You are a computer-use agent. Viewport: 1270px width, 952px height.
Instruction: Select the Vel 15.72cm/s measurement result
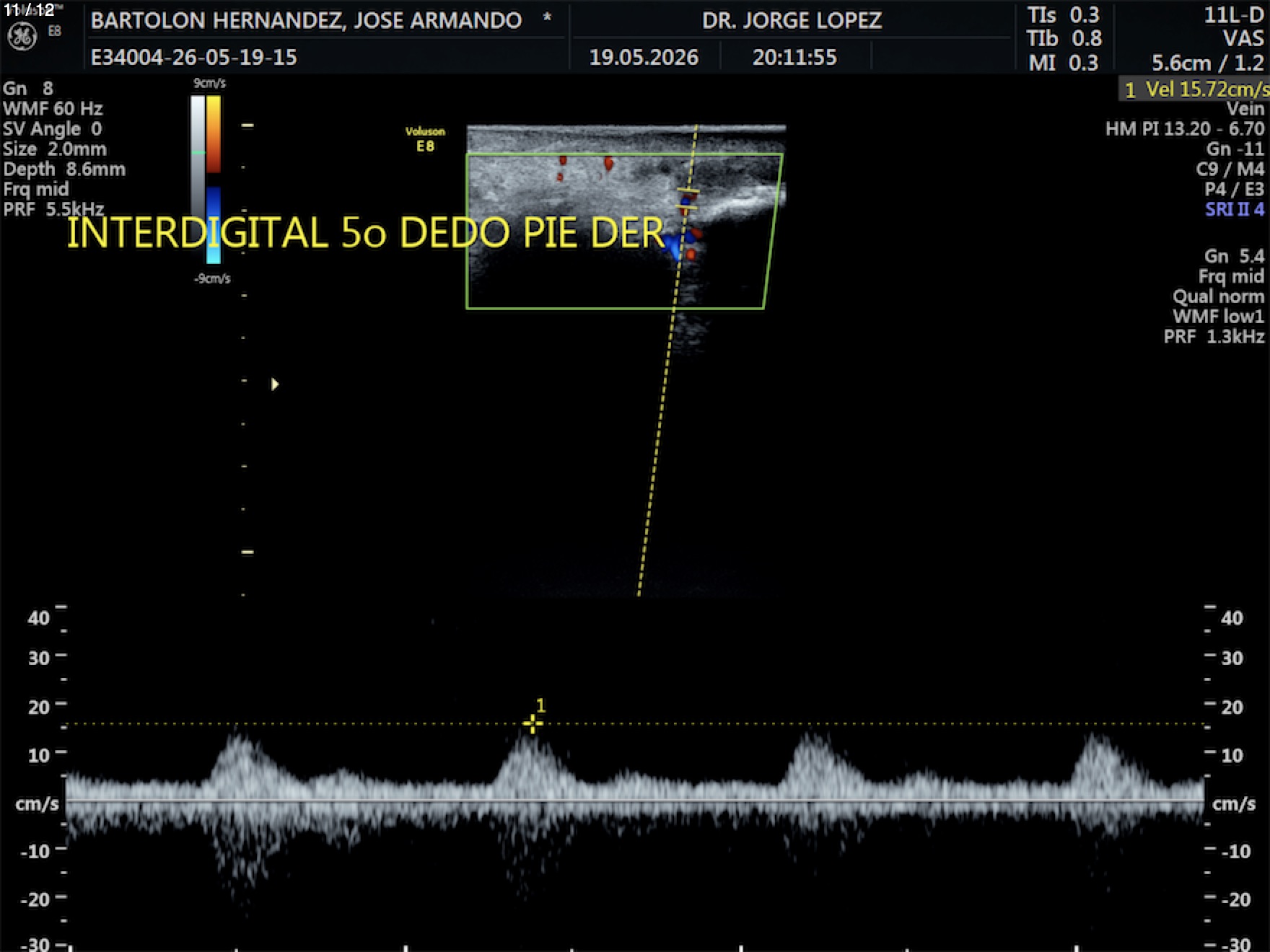click(1195, 89)
